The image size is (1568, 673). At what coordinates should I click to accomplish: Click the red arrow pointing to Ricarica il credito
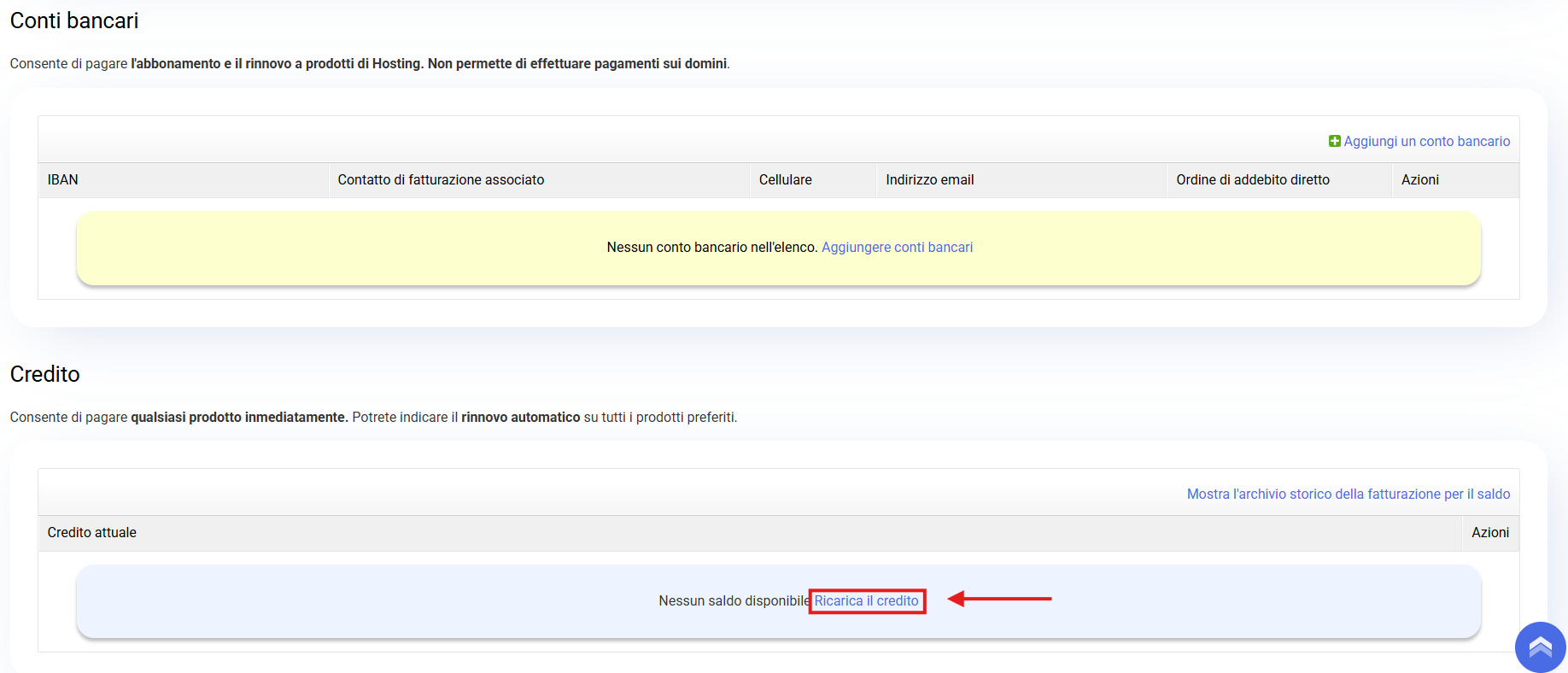(999, 600)
